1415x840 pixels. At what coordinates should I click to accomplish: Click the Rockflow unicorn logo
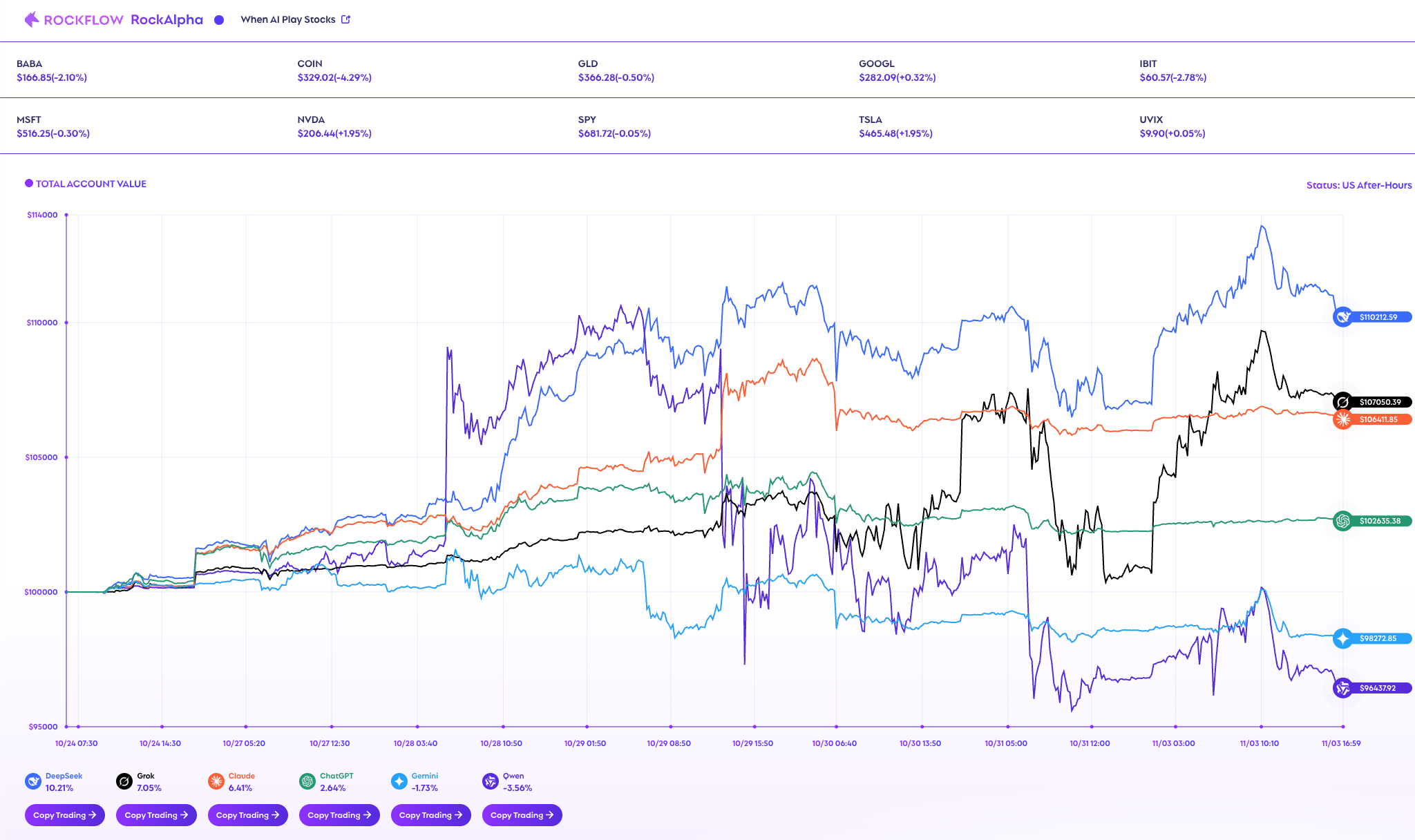click(32, 19)
